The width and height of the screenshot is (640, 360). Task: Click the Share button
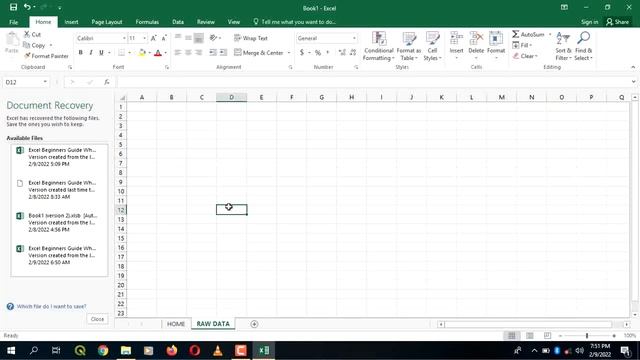[x=618, y=22]
